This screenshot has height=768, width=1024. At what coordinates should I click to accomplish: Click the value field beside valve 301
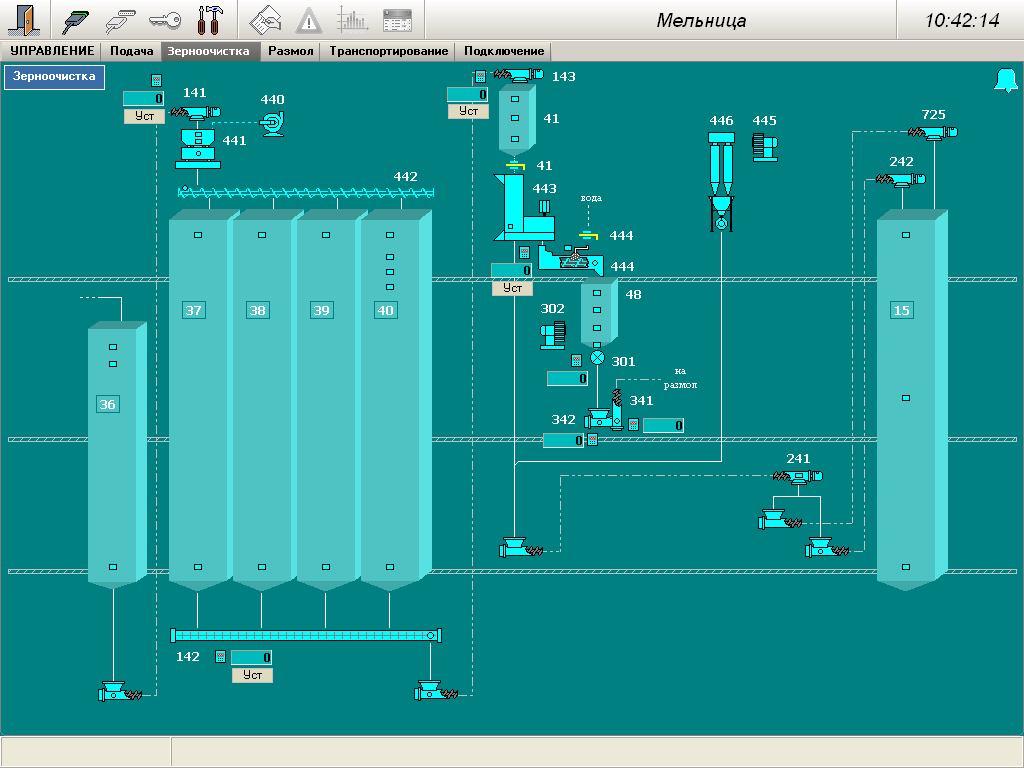[x=567, y=379]
